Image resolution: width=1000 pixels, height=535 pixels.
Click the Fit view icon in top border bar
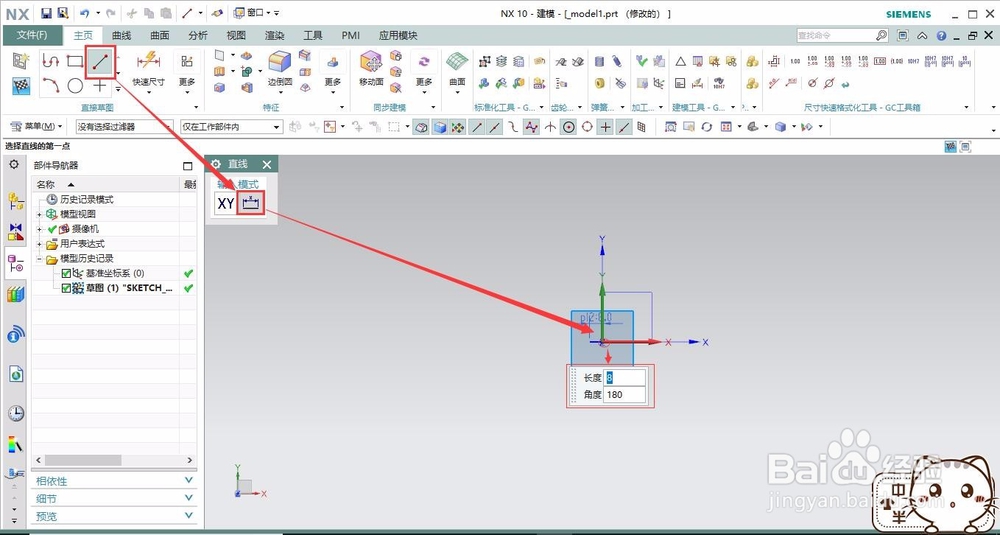point(670,127)
